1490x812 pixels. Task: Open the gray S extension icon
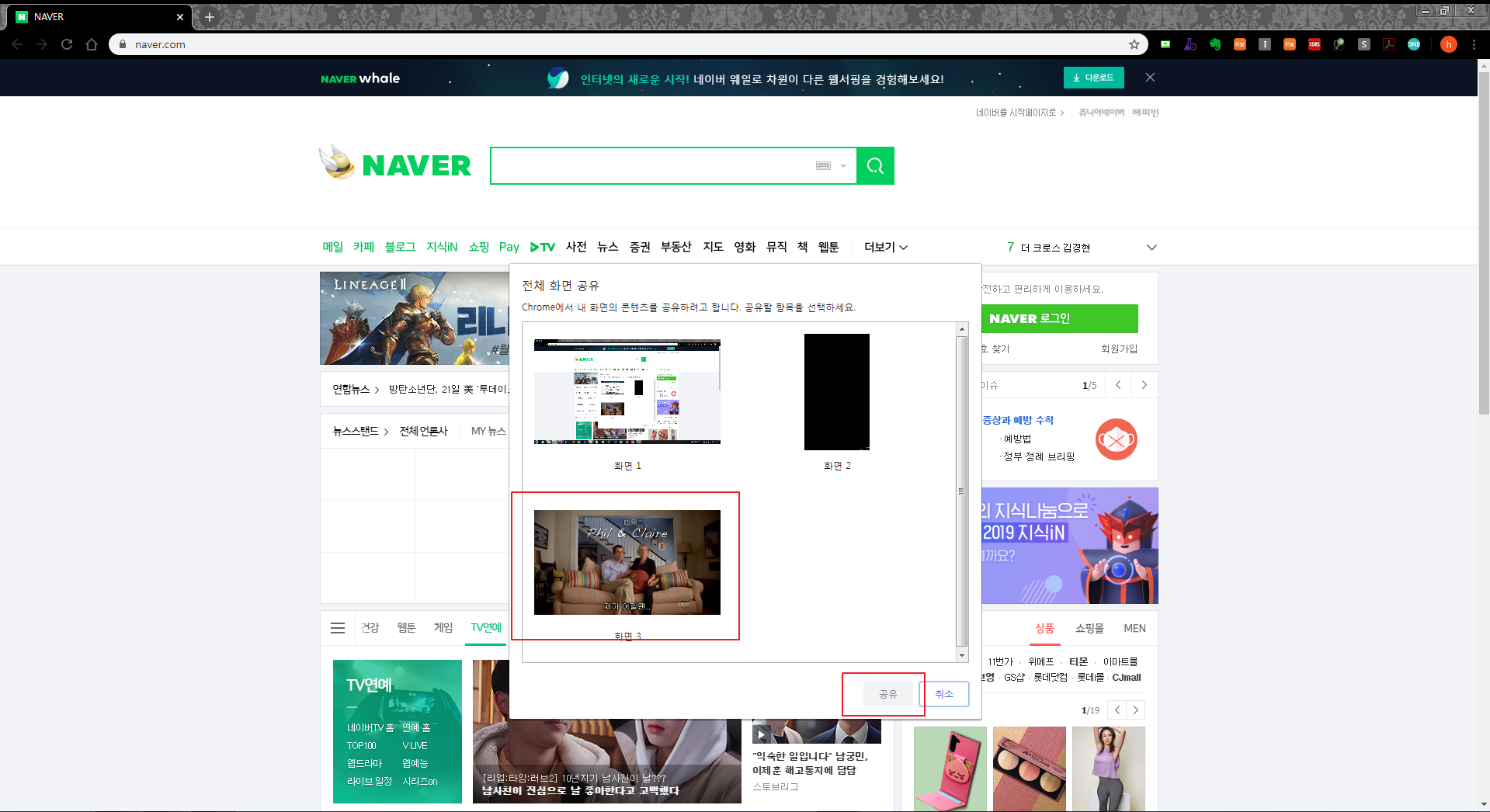(1364, 44)
